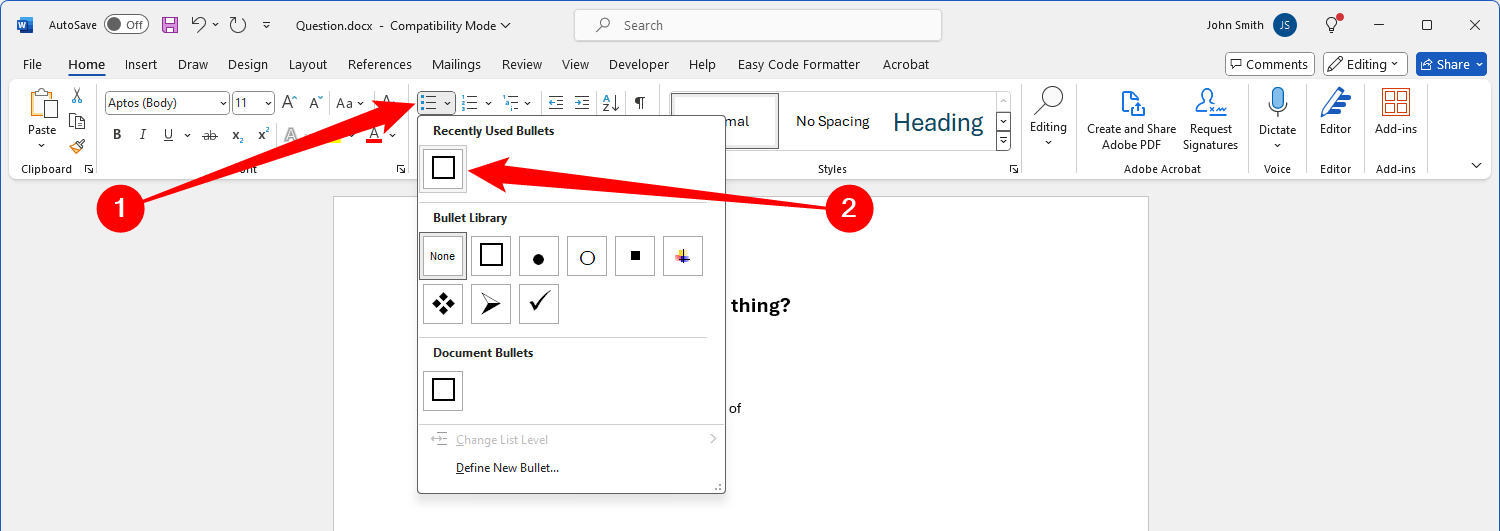Click the red font color button

coord(374,135)
